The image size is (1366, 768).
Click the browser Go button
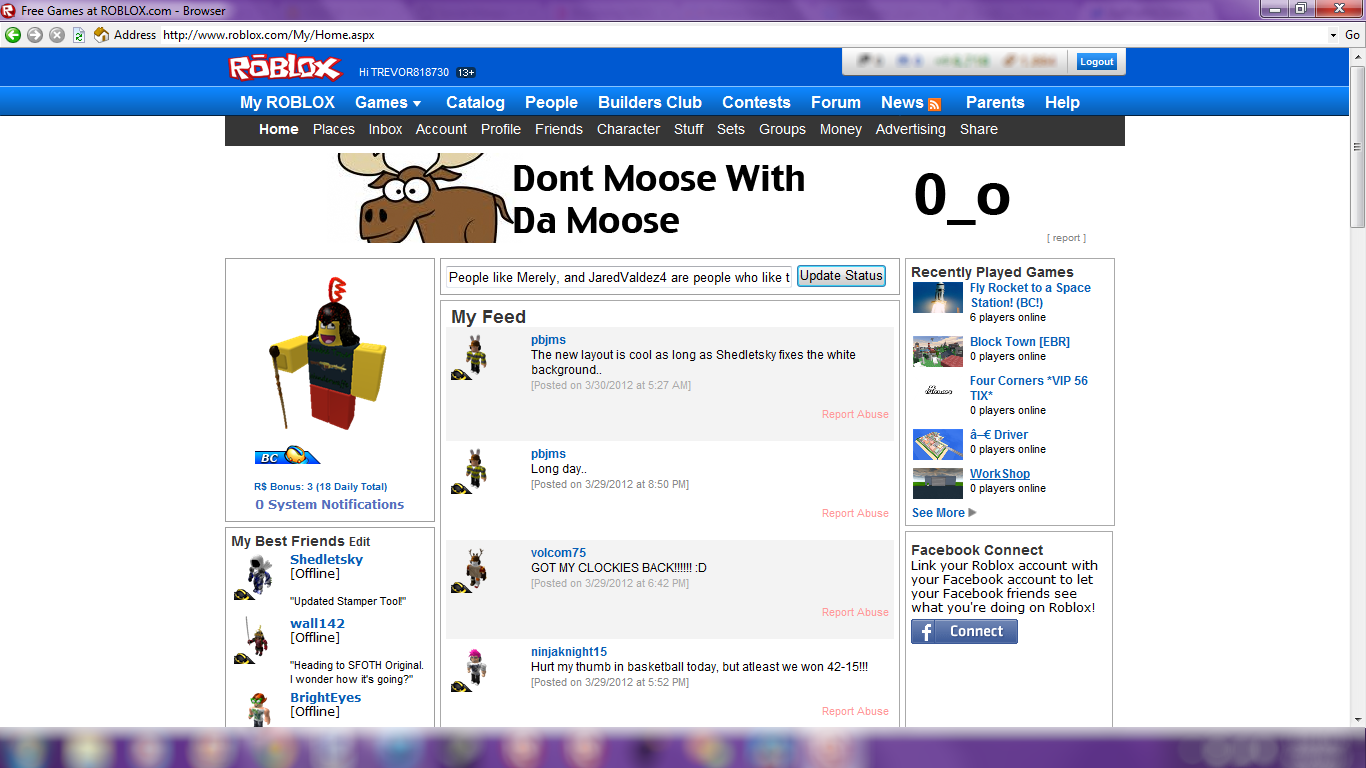pyautogui.click(x=1352, y=34)
